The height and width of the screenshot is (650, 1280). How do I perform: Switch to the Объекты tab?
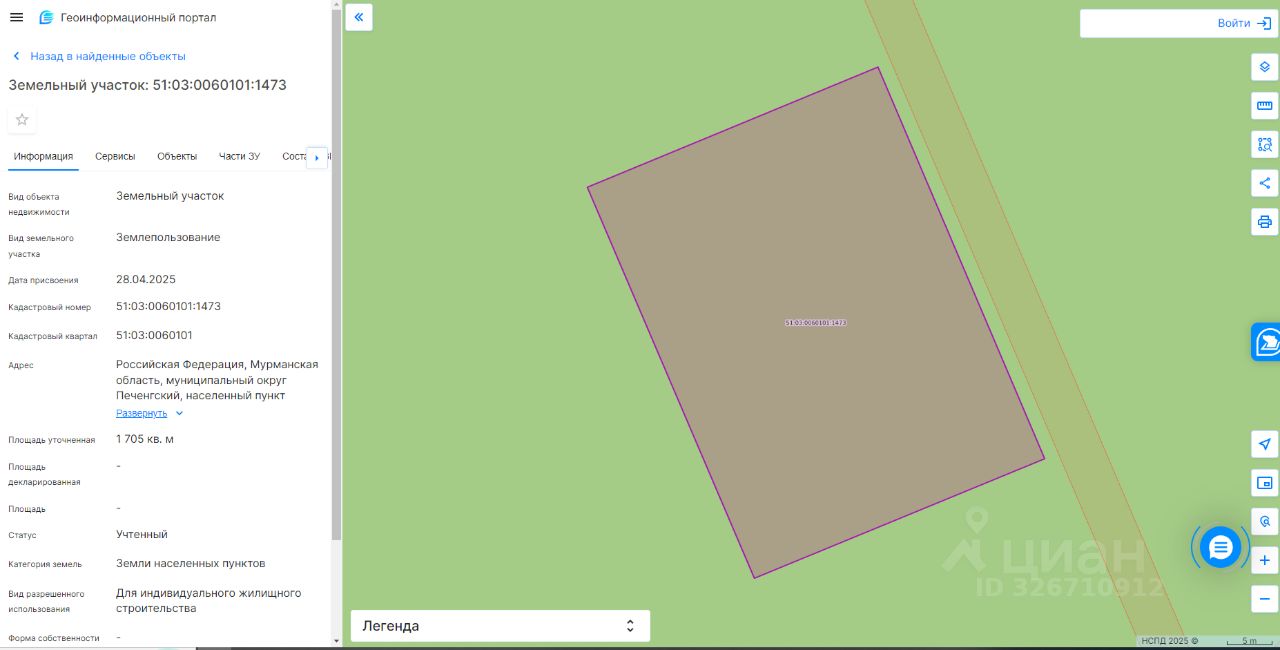[x=177, y=156]
